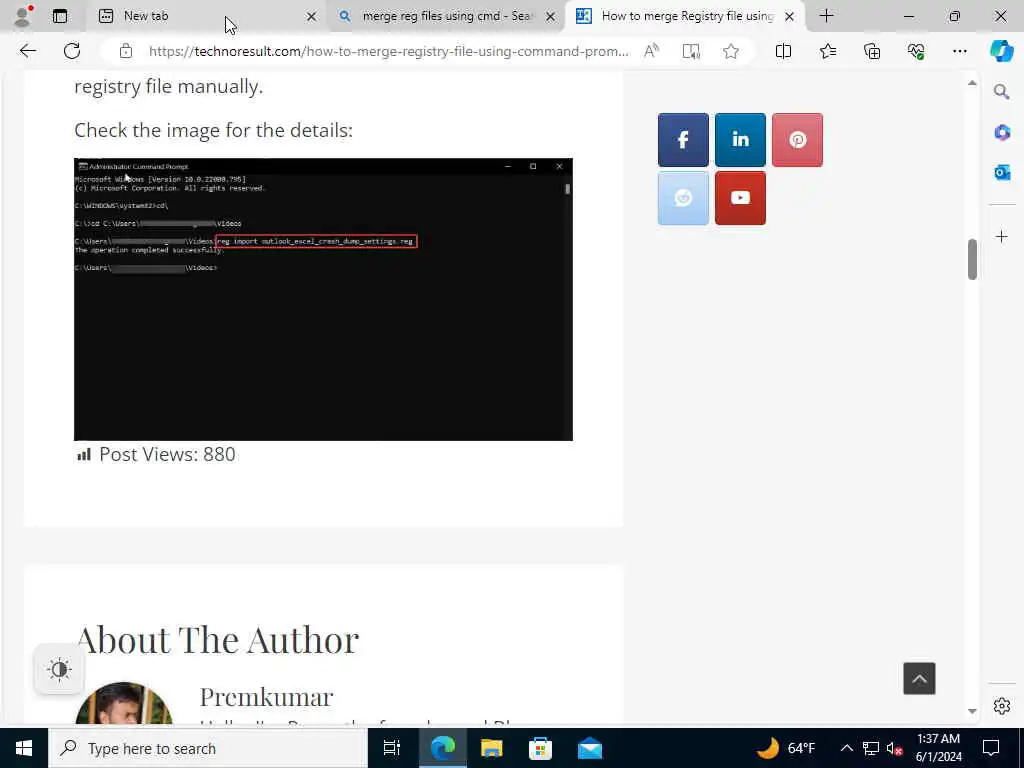Share the post on Facebook

click(x=683, y=140)
